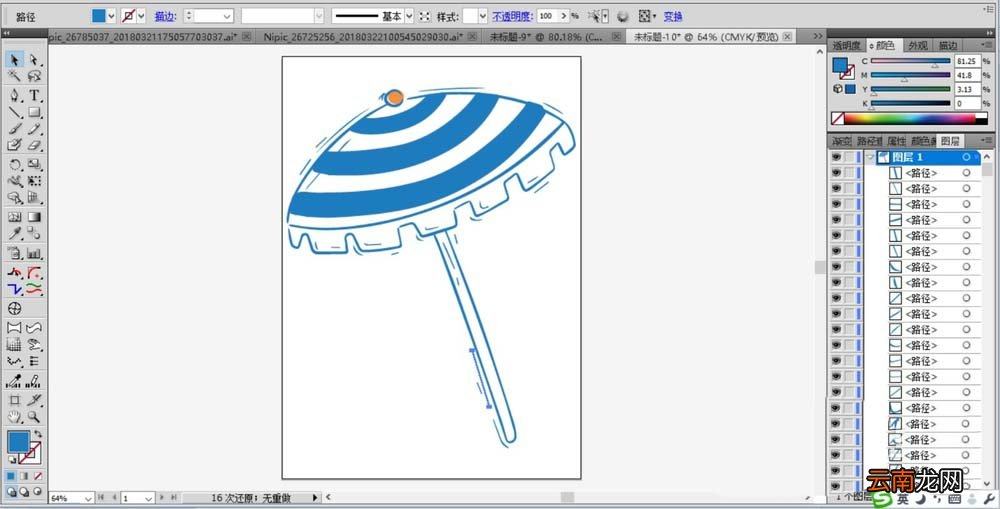1000x509 pixels.
Task: Reset to default fill and stroke
Action: pos(11,459)
